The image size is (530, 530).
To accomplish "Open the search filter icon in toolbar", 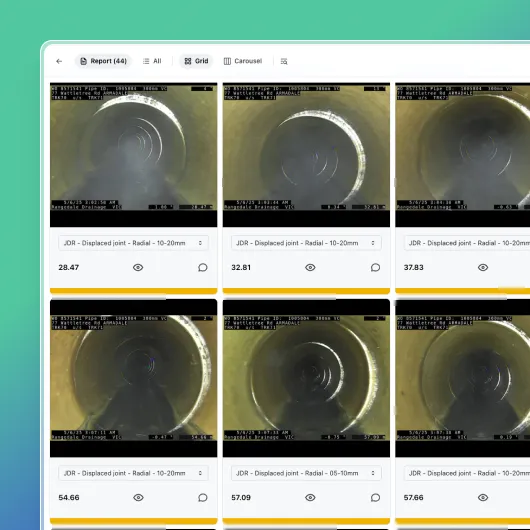I will pyautogui.click(x=284, y=61).
